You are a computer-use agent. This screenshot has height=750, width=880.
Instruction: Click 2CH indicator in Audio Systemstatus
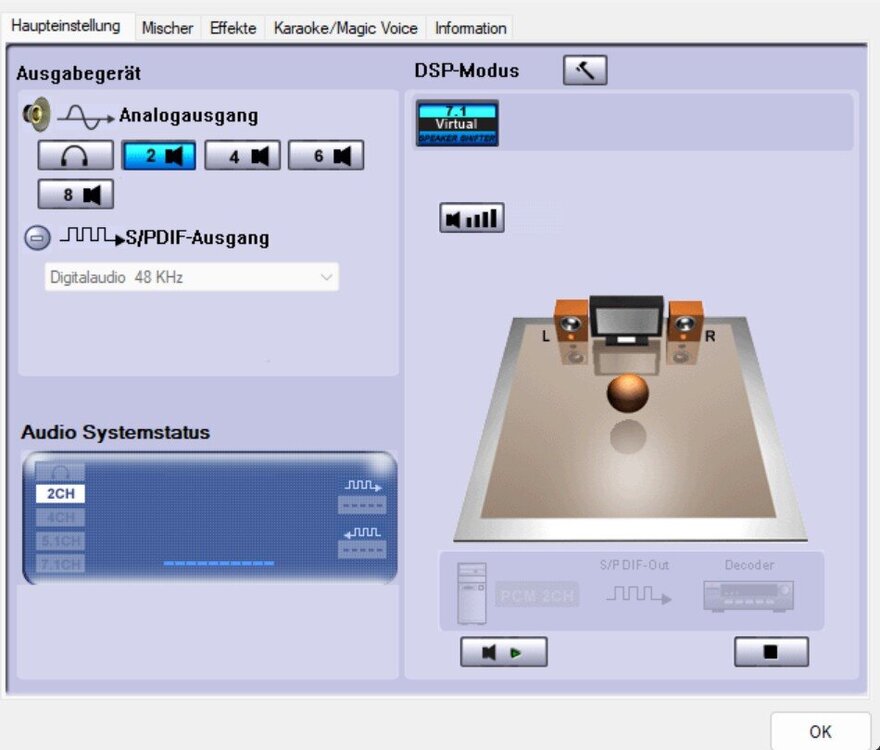tap(60, 493)
